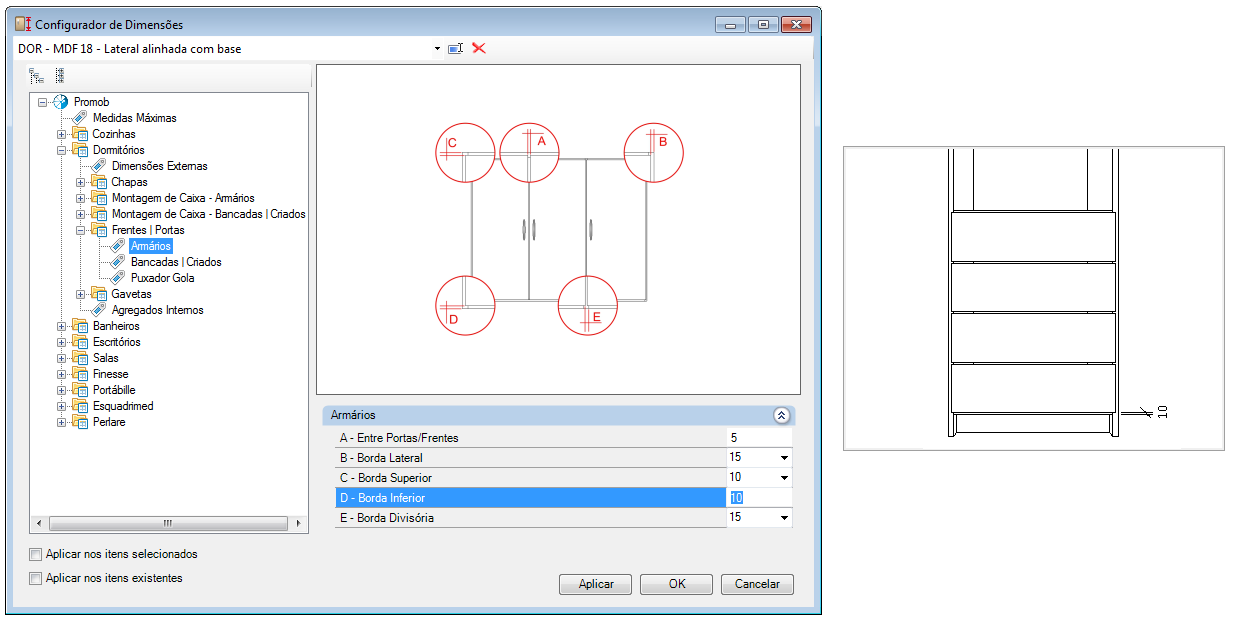Click the drawer preview image beside the dialog

[1034, 298]
